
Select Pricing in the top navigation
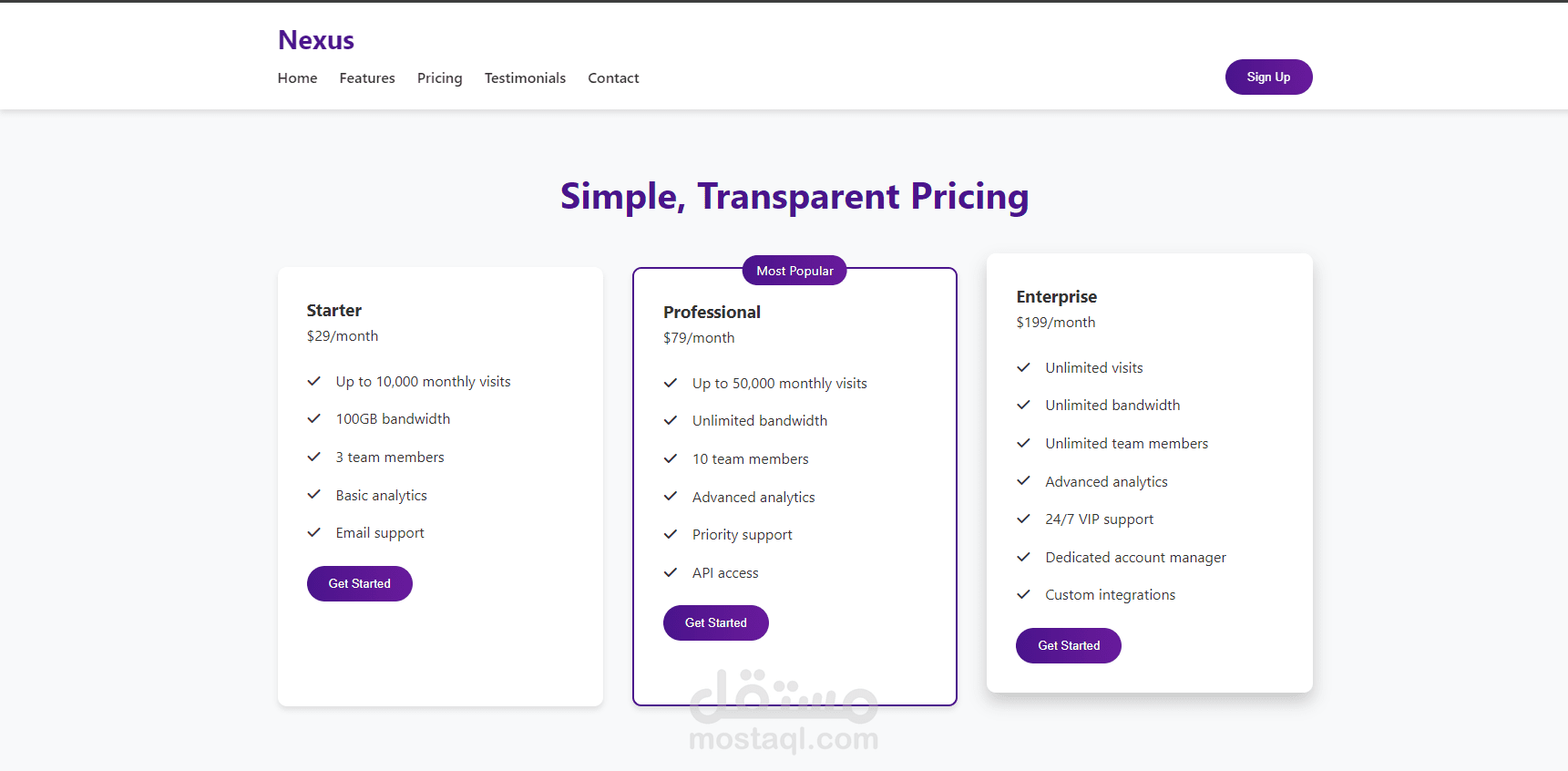[439, 78]
